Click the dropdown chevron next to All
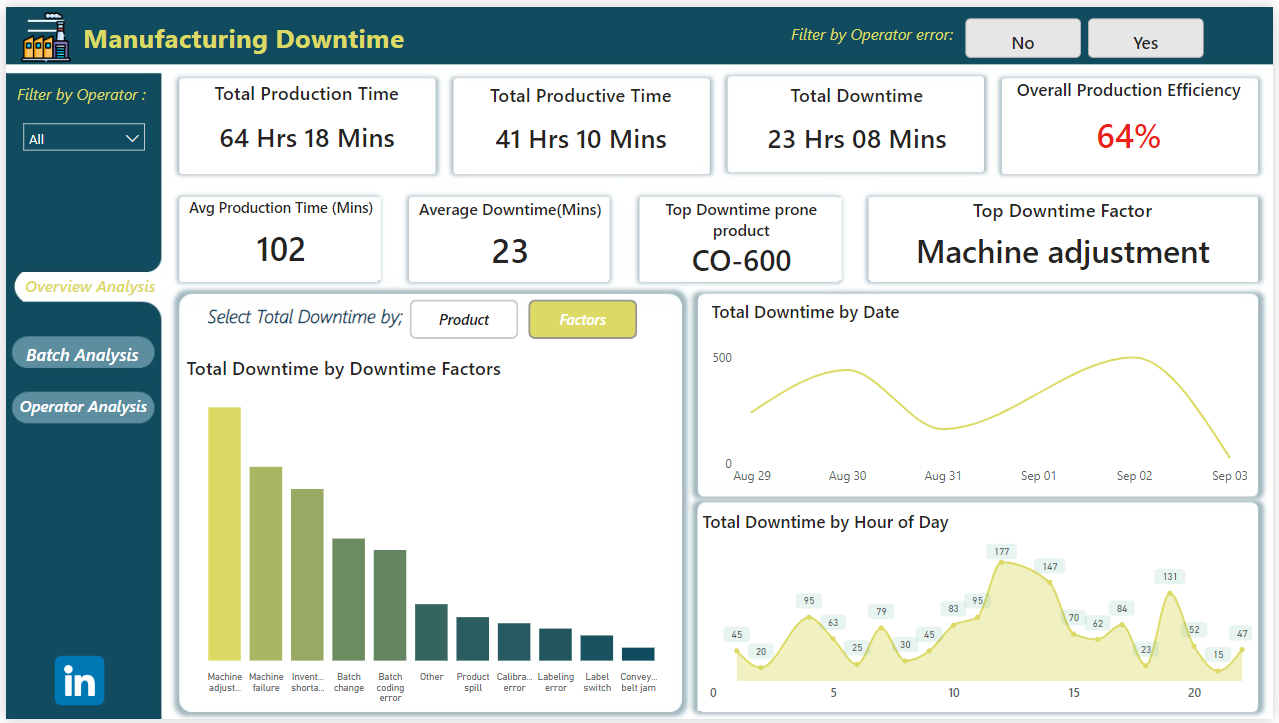The image size is (1279, 723). 132,138
